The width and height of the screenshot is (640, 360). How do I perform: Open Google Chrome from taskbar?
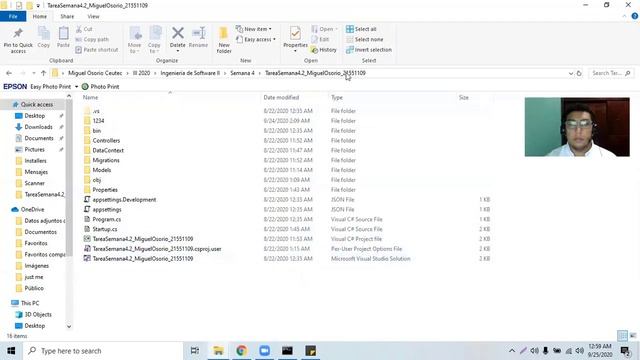click(x=241, y=351)
